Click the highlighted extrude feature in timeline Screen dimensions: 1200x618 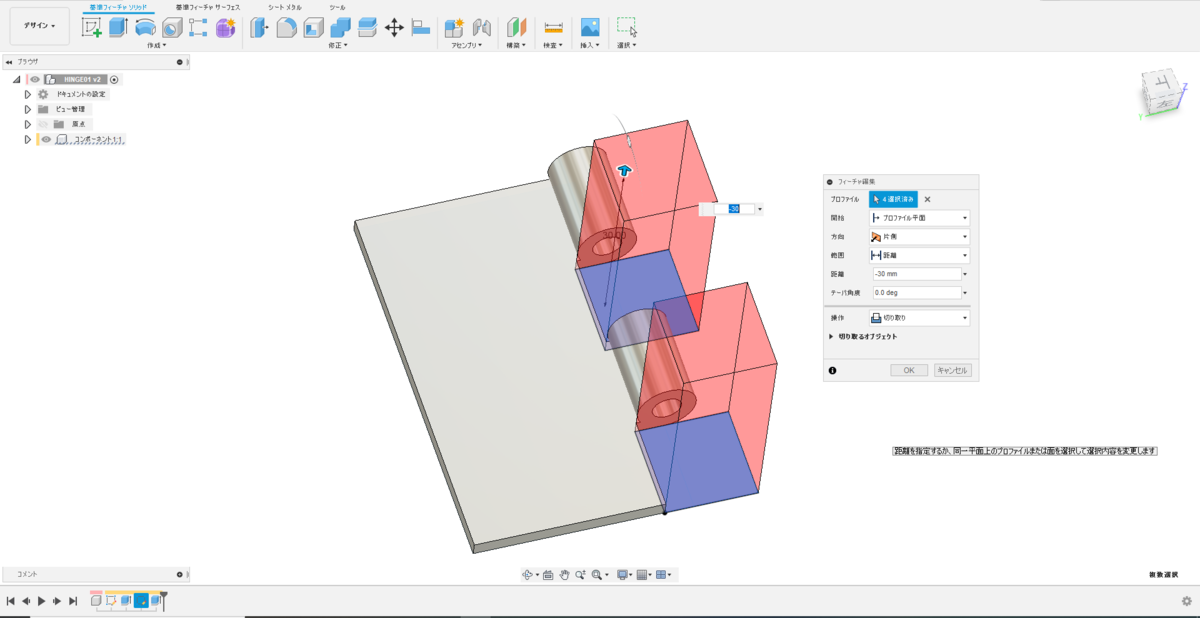click(x=141, y=601)
